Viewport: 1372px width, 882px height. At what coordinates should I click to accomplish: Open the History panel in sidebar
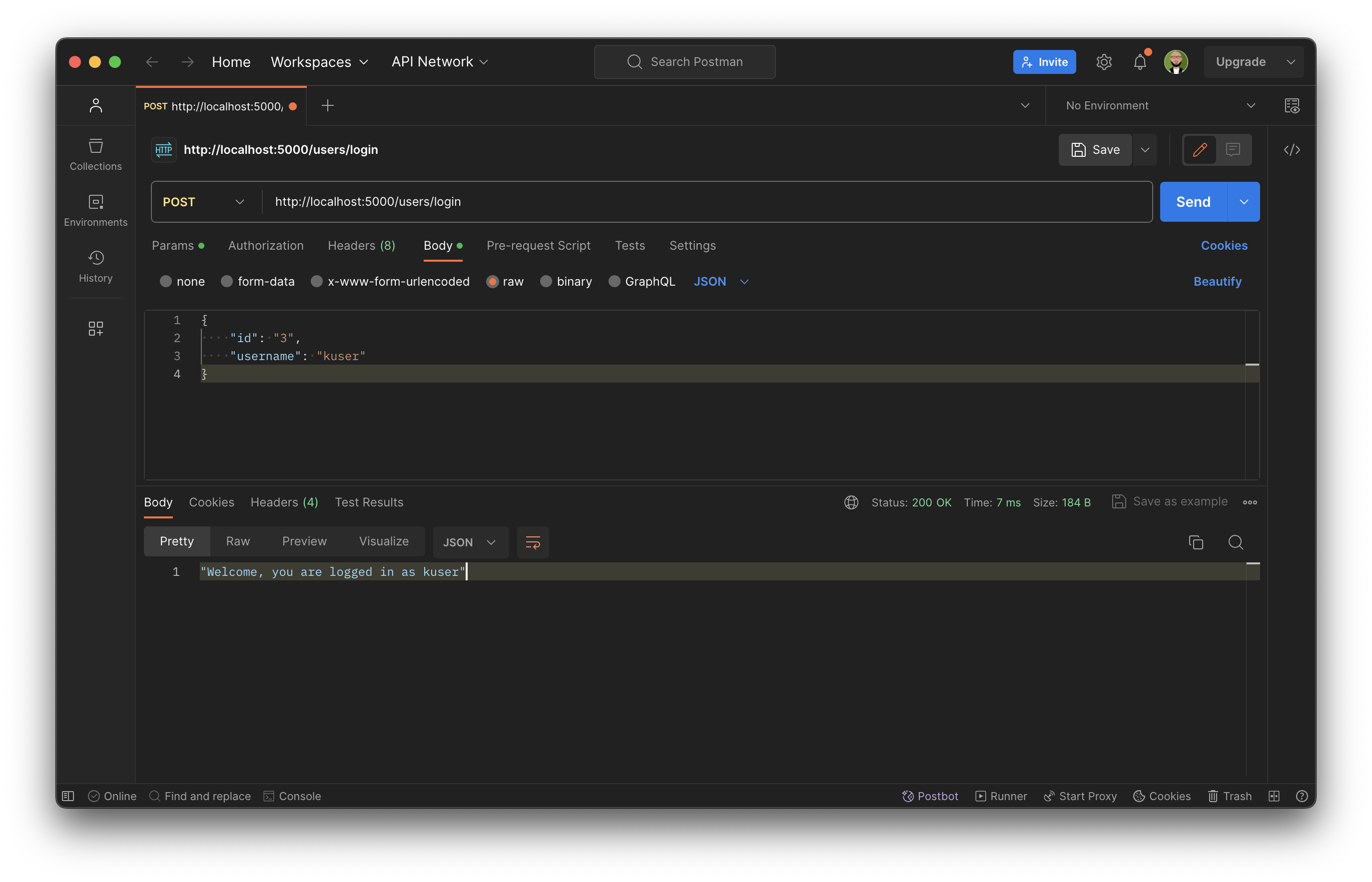[x=95, y=266]
